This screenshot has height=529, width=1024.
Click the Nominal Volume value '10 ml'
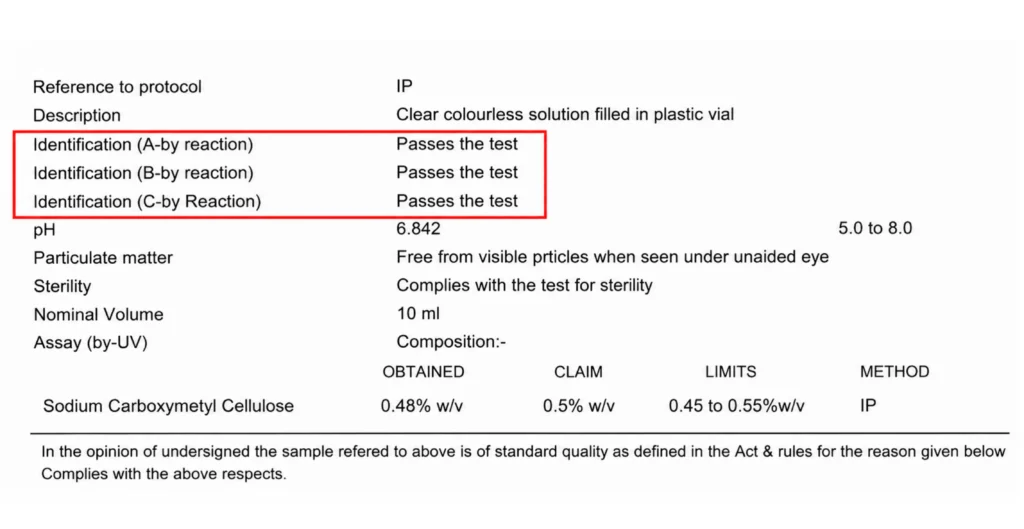418,313
